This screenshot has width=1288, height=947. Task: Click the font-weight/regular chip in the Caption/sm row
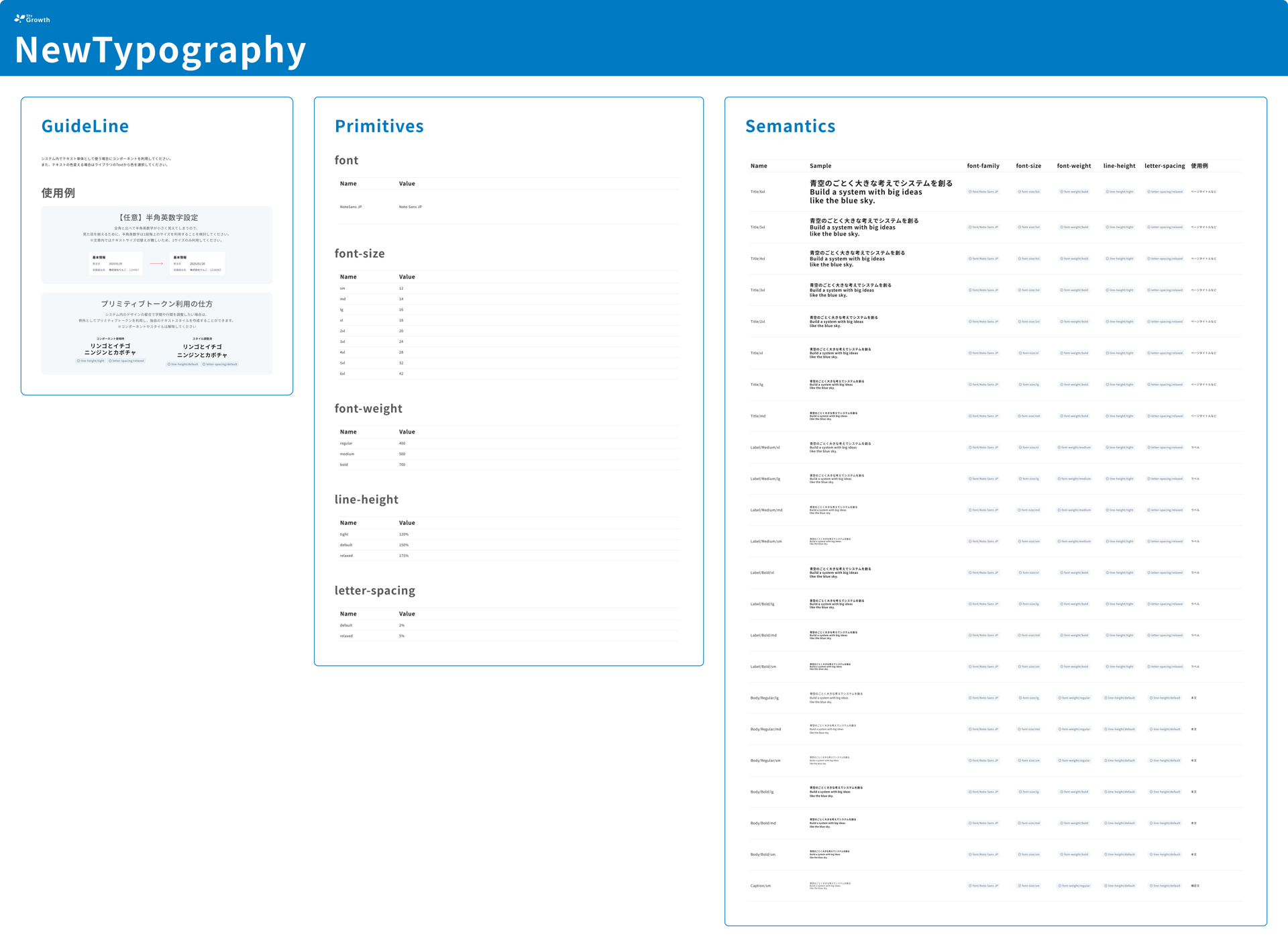pyautogui.click(x=1074, y=886)
